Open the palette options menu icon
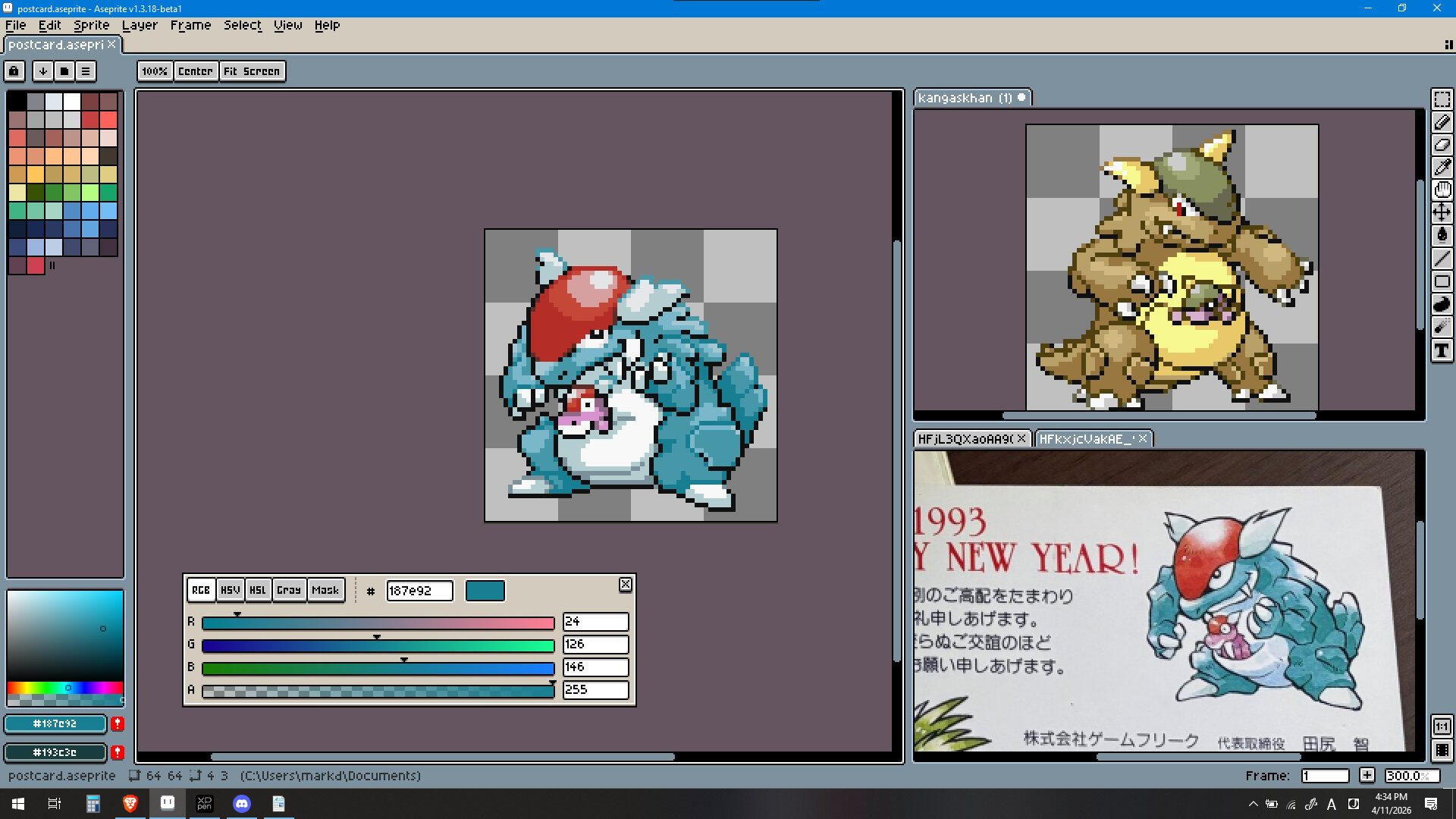 (86, 71)
